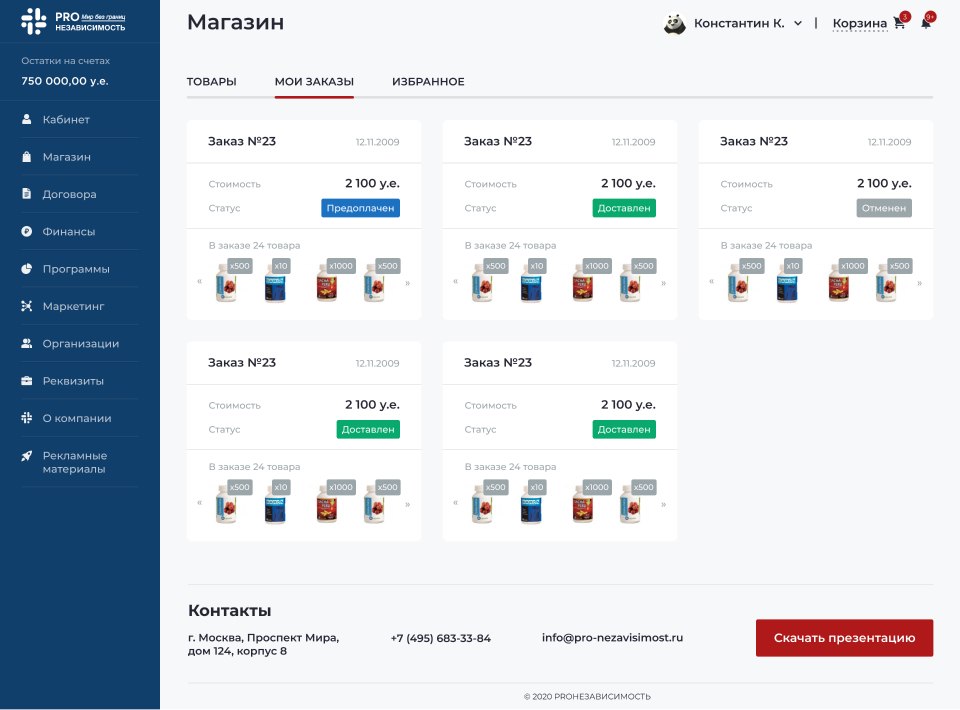
Task: Switch to the Избранное tab
Action: click(x=428, y=82)
